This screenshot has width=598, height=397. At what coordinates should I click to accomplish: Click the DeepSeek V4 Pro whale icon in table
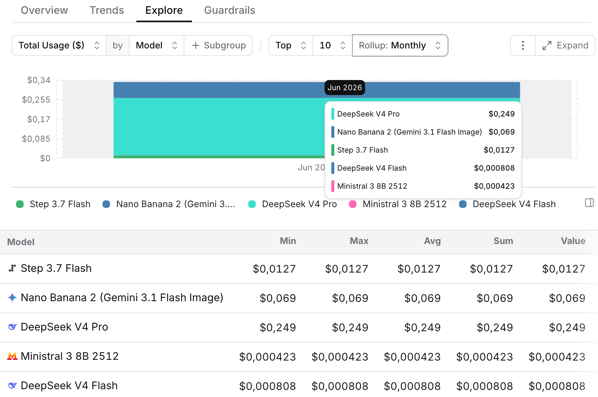point(12,327)
